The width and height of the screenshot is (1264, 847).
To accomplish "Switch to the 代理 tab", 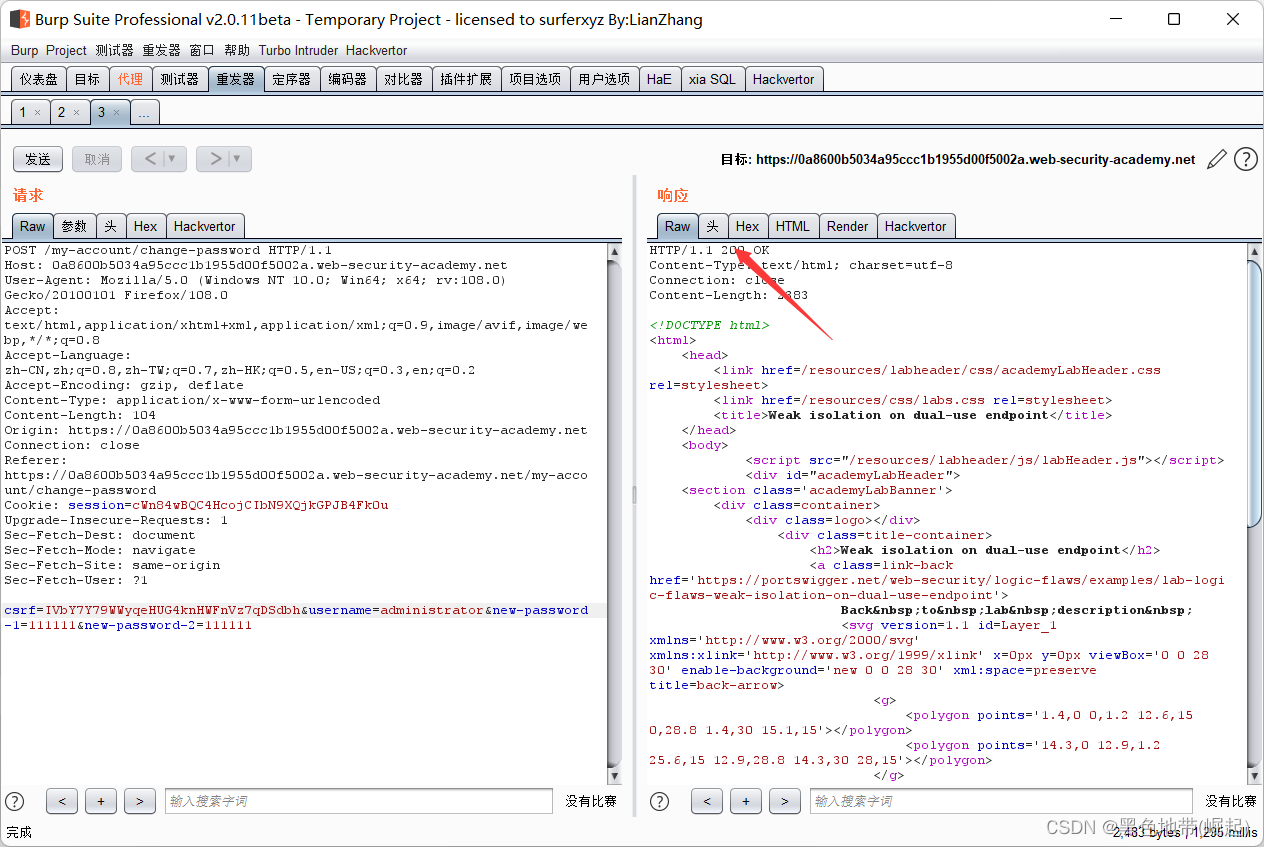I will [x=130, y=79].
